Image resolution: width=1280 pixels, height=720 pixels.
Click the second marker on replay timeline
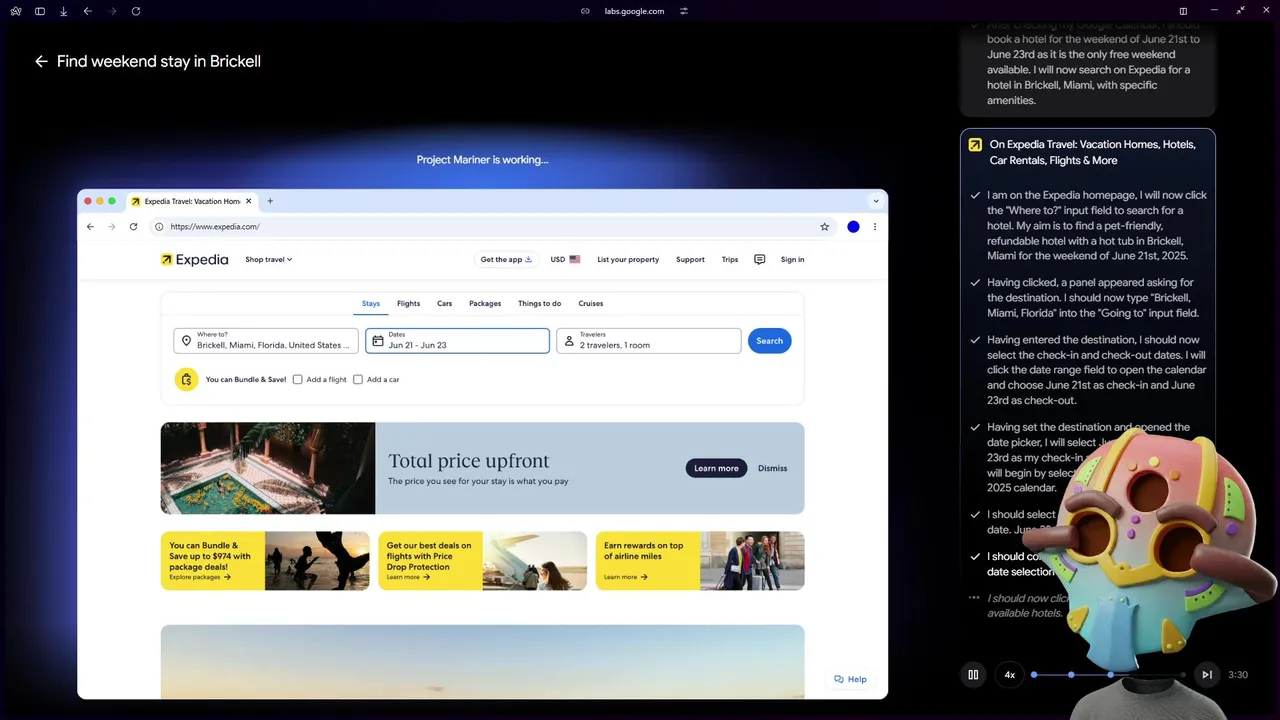(1071, 675)
